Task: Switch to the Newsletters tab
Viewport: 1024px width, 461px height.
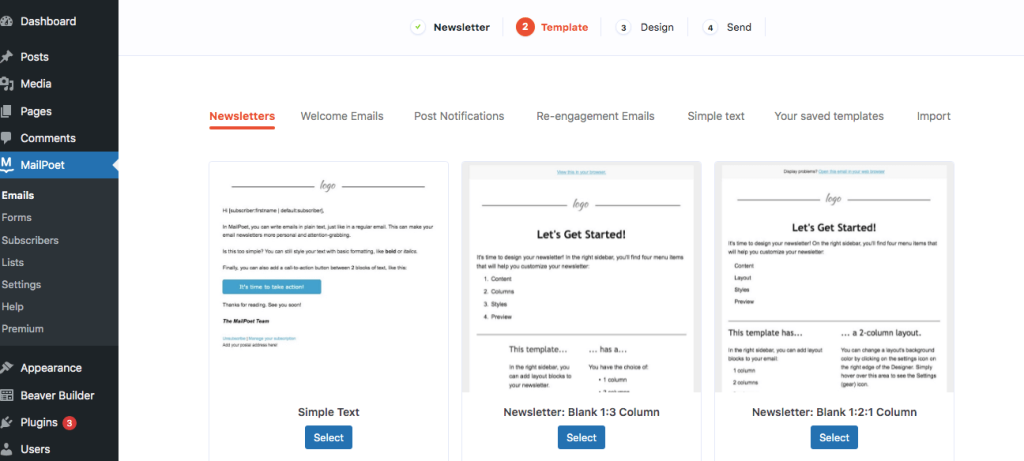Action: click(242, 116)
